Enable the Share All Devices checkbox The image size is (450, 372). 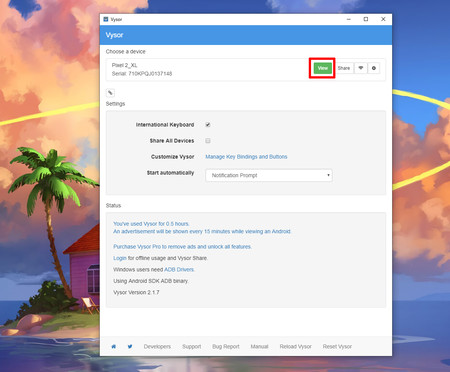coord(208,141)
